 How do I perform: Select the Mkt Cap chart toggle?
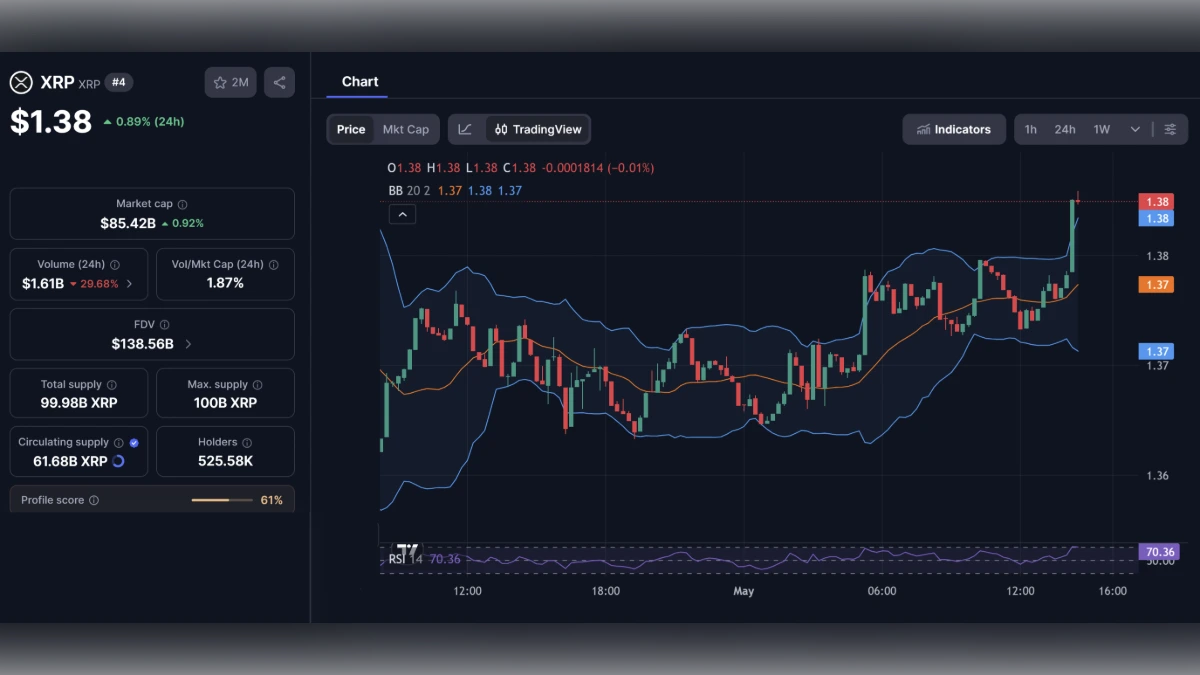tap(406, 129)
